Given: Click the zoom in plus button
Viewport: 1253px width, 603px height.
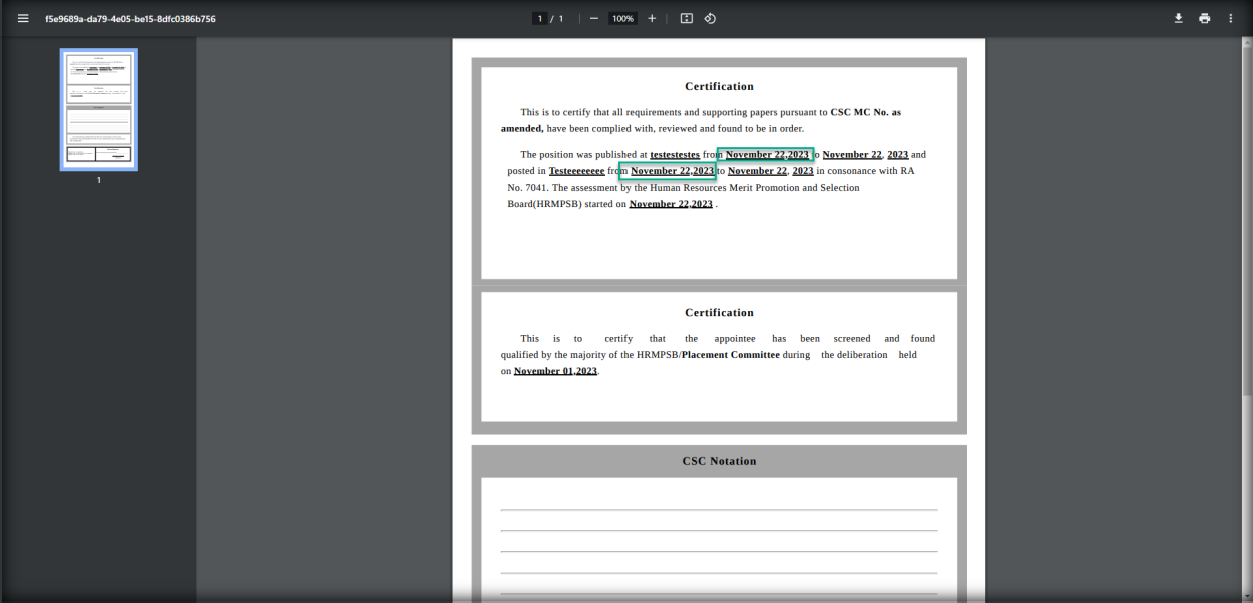Looking at the screenshot, I should coord(652,18).
